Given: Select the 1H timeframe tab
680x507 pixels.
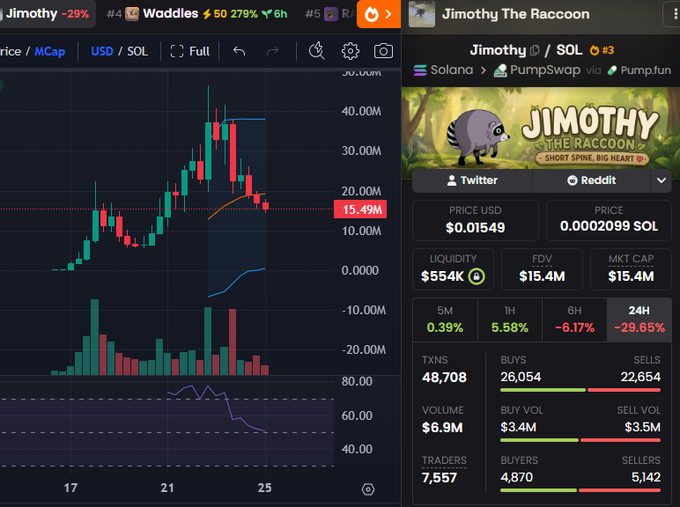Looking at the screenshot, I should coord(510,320).
